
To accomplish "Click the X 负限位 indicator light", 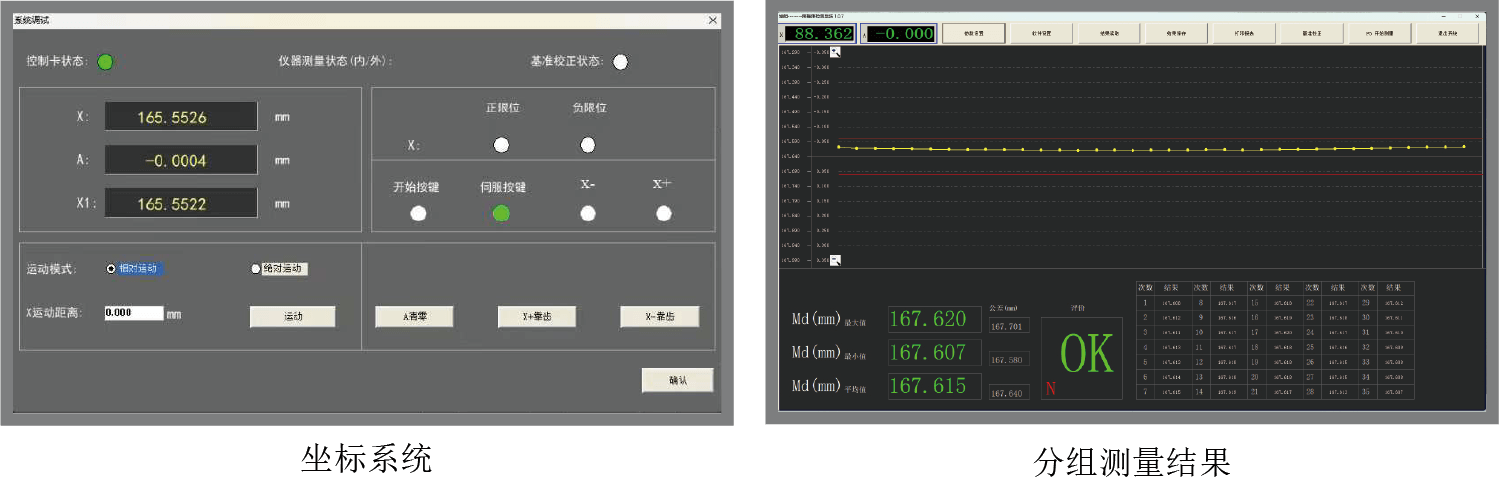I will coord(588,145).
